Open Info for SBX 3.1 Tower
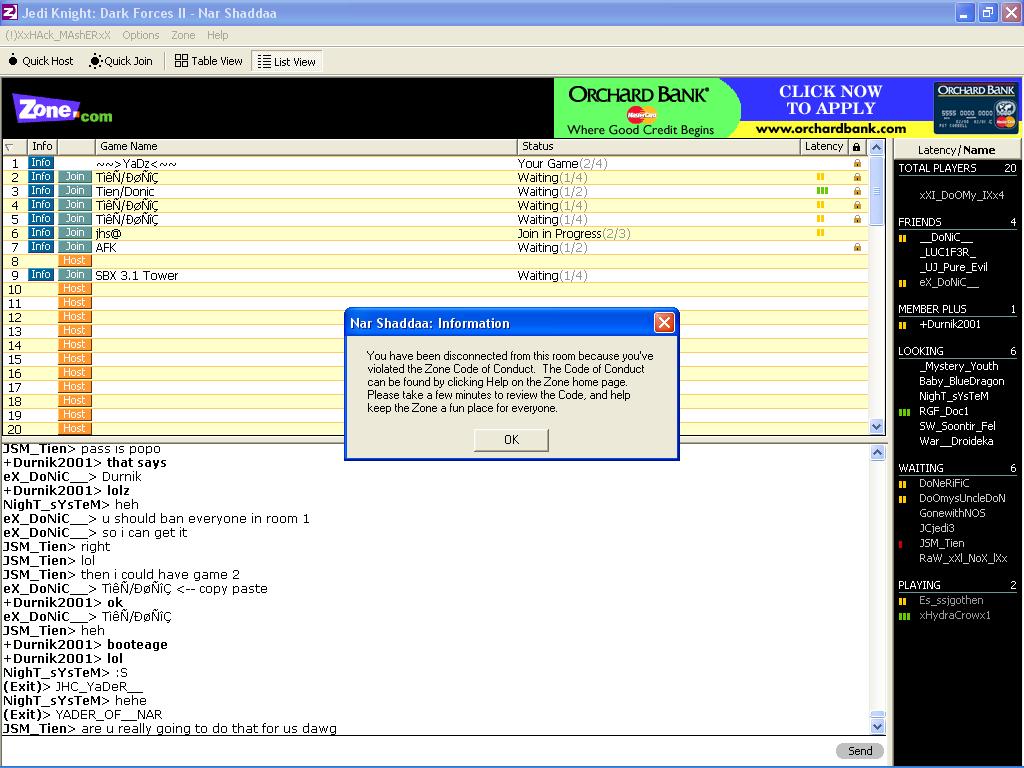 tap(40, 275)
